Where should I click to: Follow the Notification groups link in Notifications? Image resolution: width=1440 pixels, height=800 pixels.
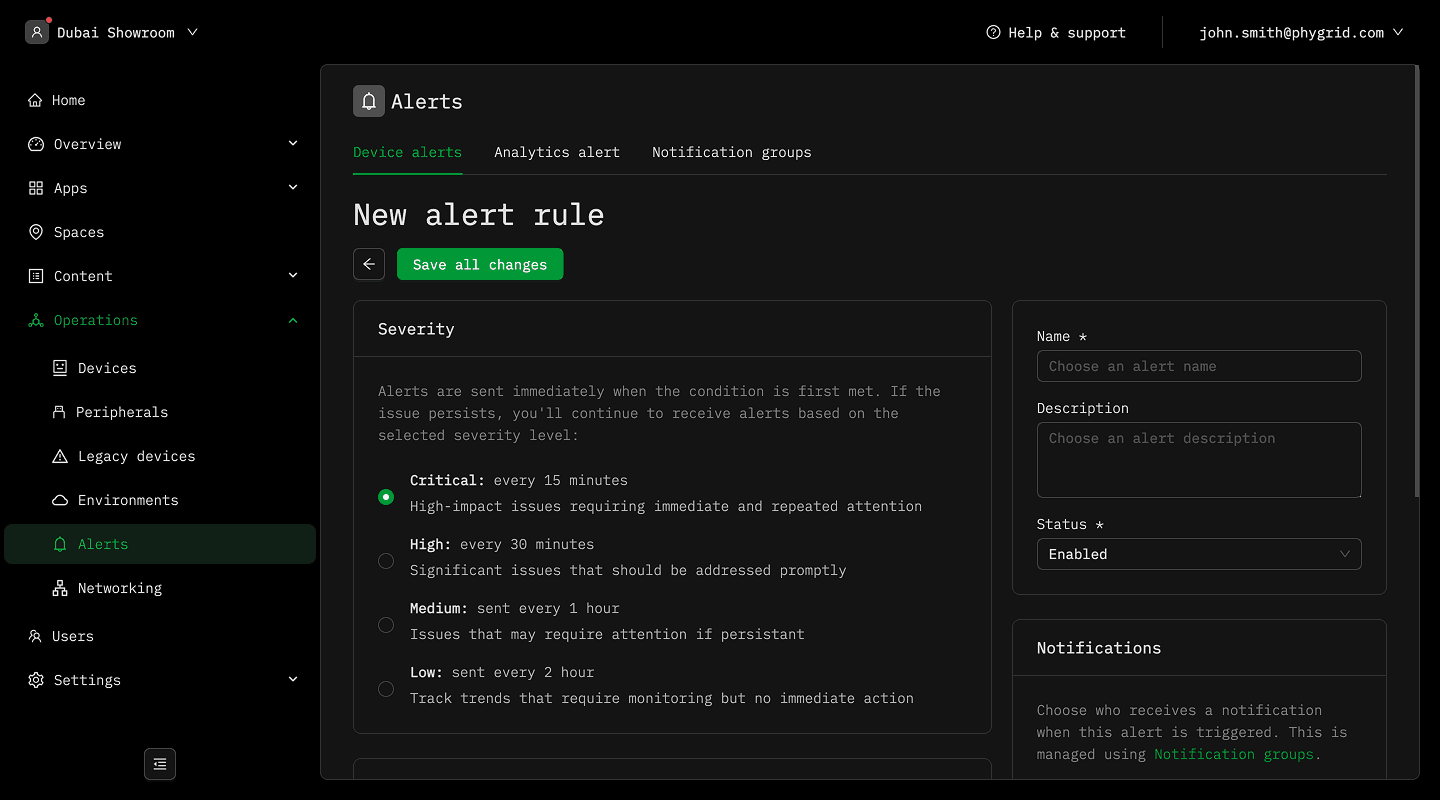tap(1233, 754)
